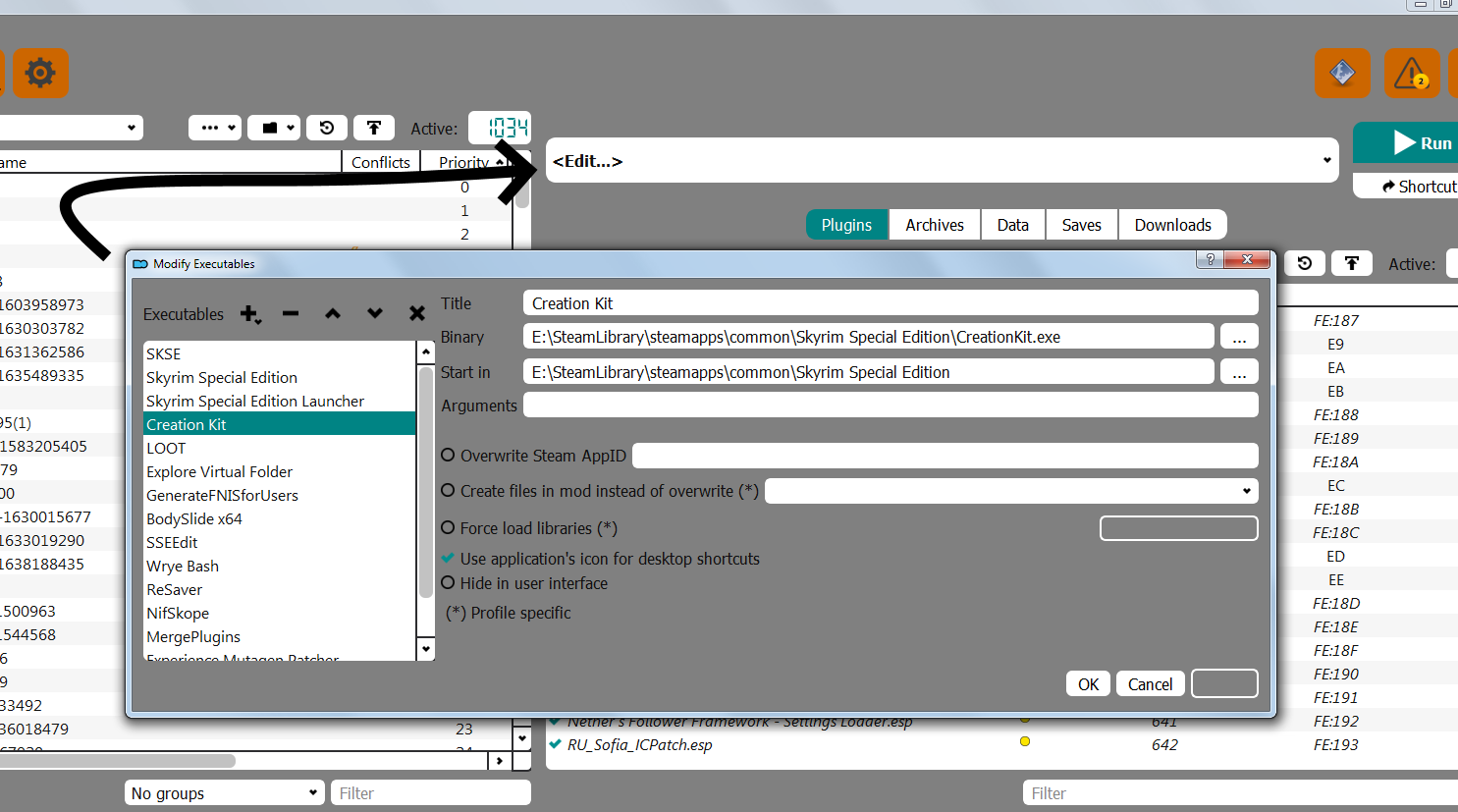Uncheck Use application's icon for desktop shortcuts

tap(448, 558)
